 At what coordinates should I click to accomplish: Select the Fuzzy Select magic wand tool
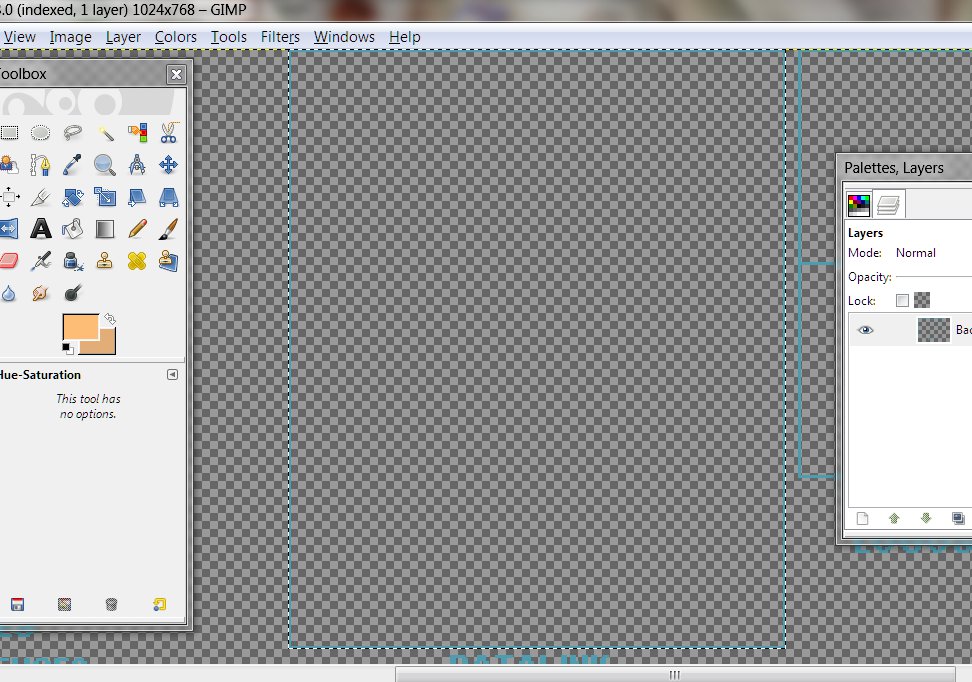pyautogui.click(x=105, y=132)
